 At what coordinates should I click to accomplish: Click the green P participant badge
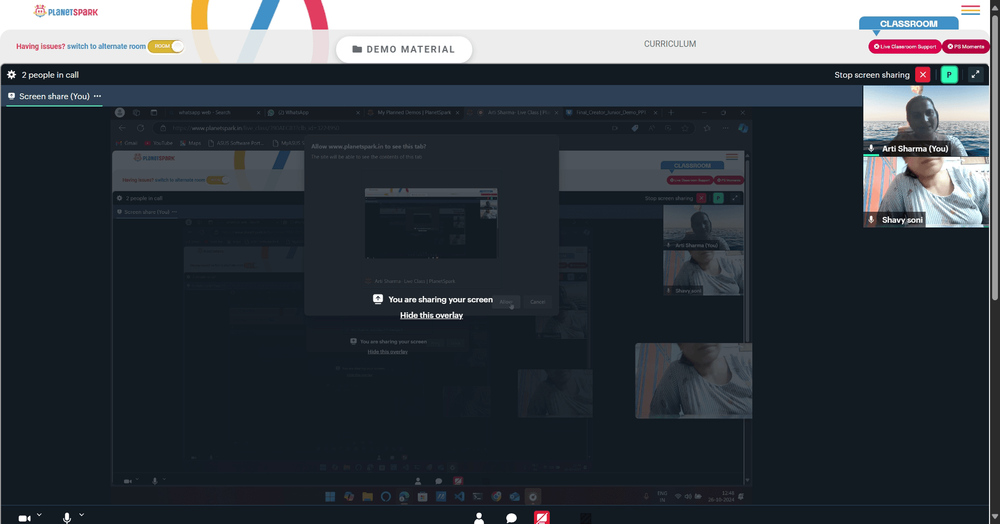pyautogui.click(x=949, y=75)
